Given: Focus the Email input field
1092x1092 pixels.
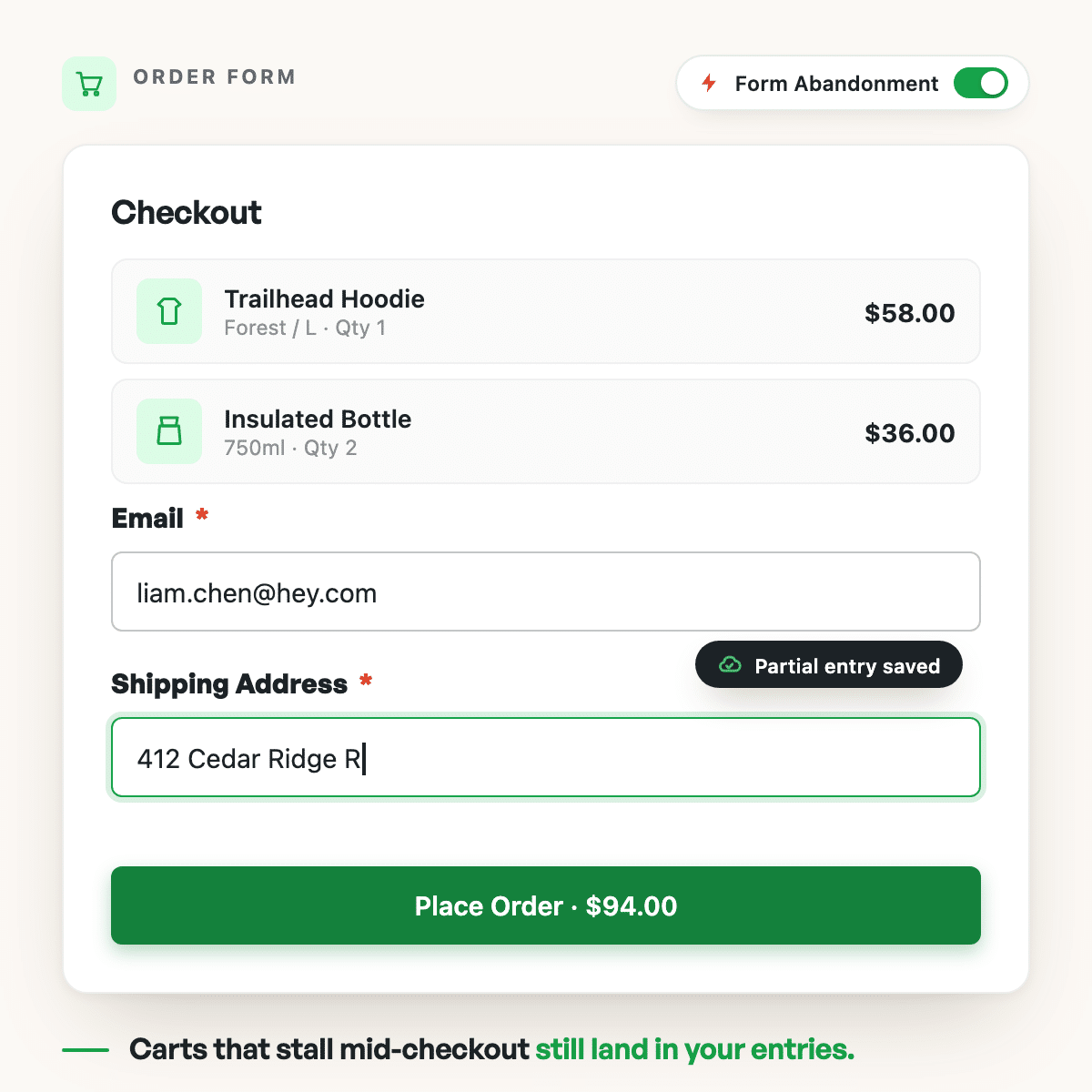Looking at the screenshot, I should (546, 591).
